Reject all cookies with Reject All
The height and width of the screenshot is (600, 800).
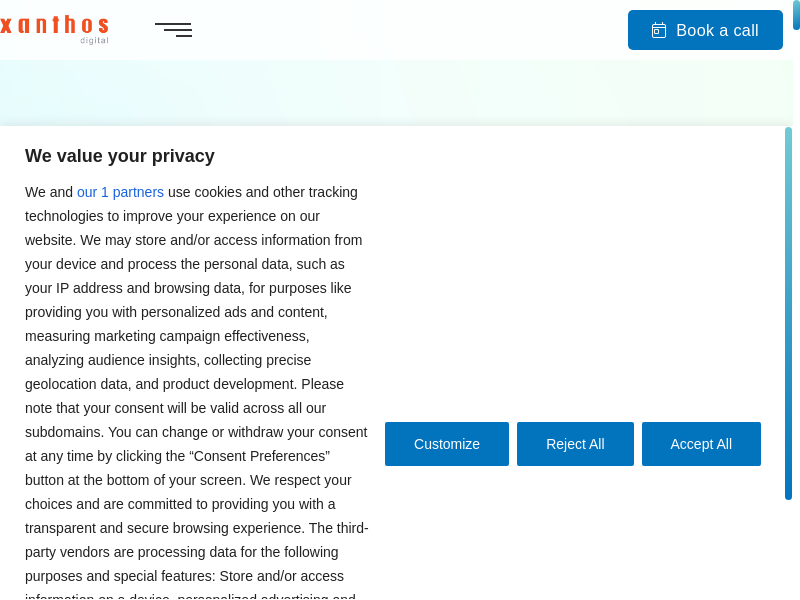click(x=575, y=444)
